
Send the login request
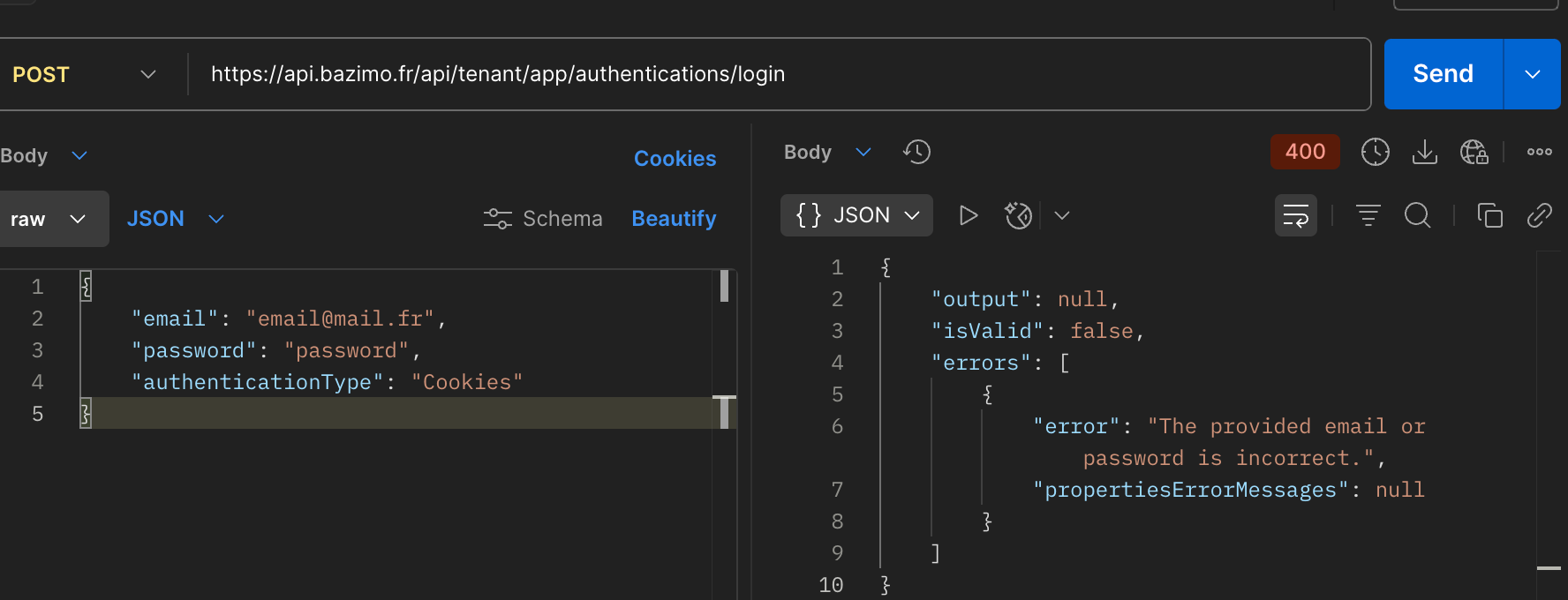click(1443, 74)
